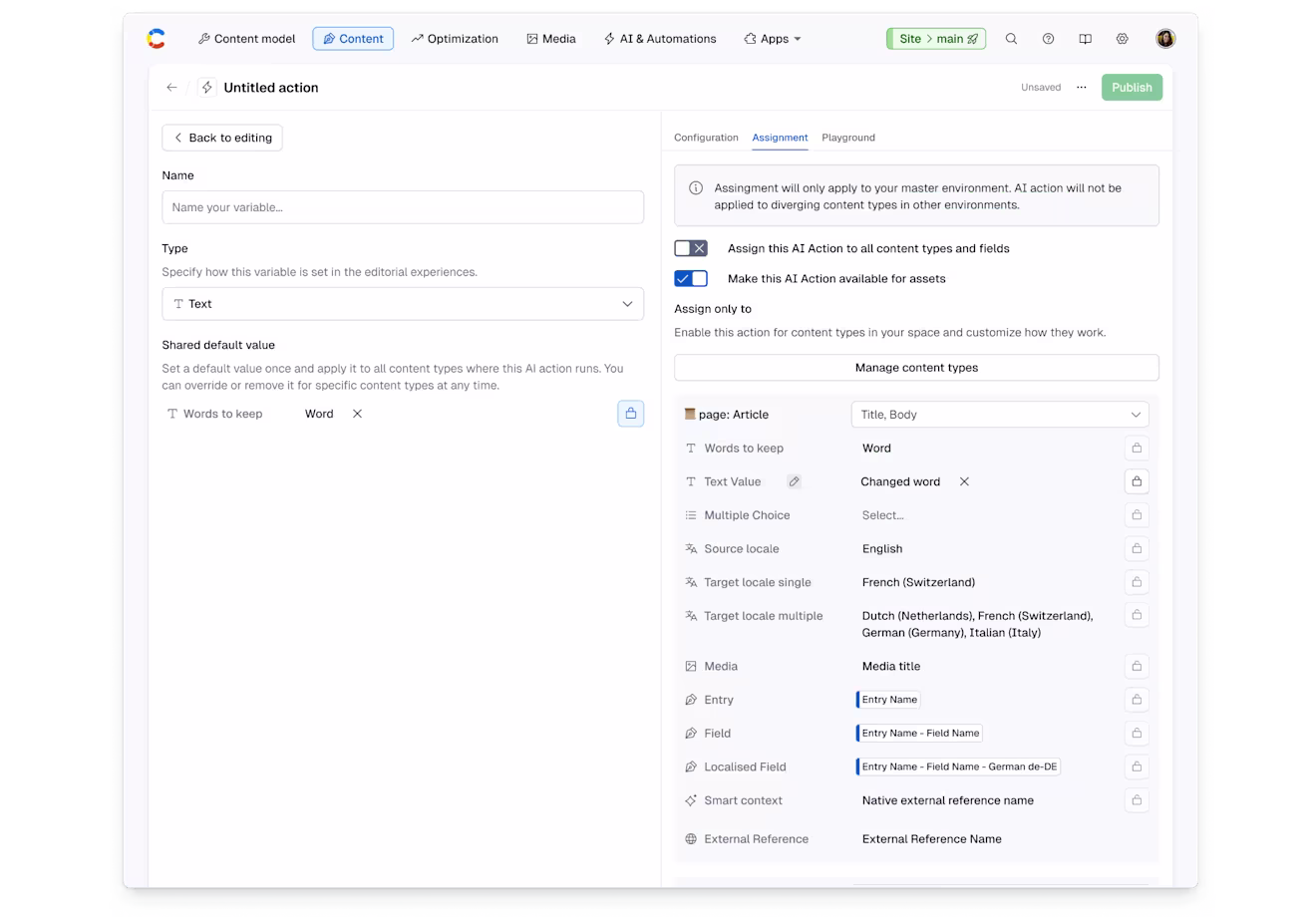
Task: Click the info icon in assignment notice
Action: [696, 188]
